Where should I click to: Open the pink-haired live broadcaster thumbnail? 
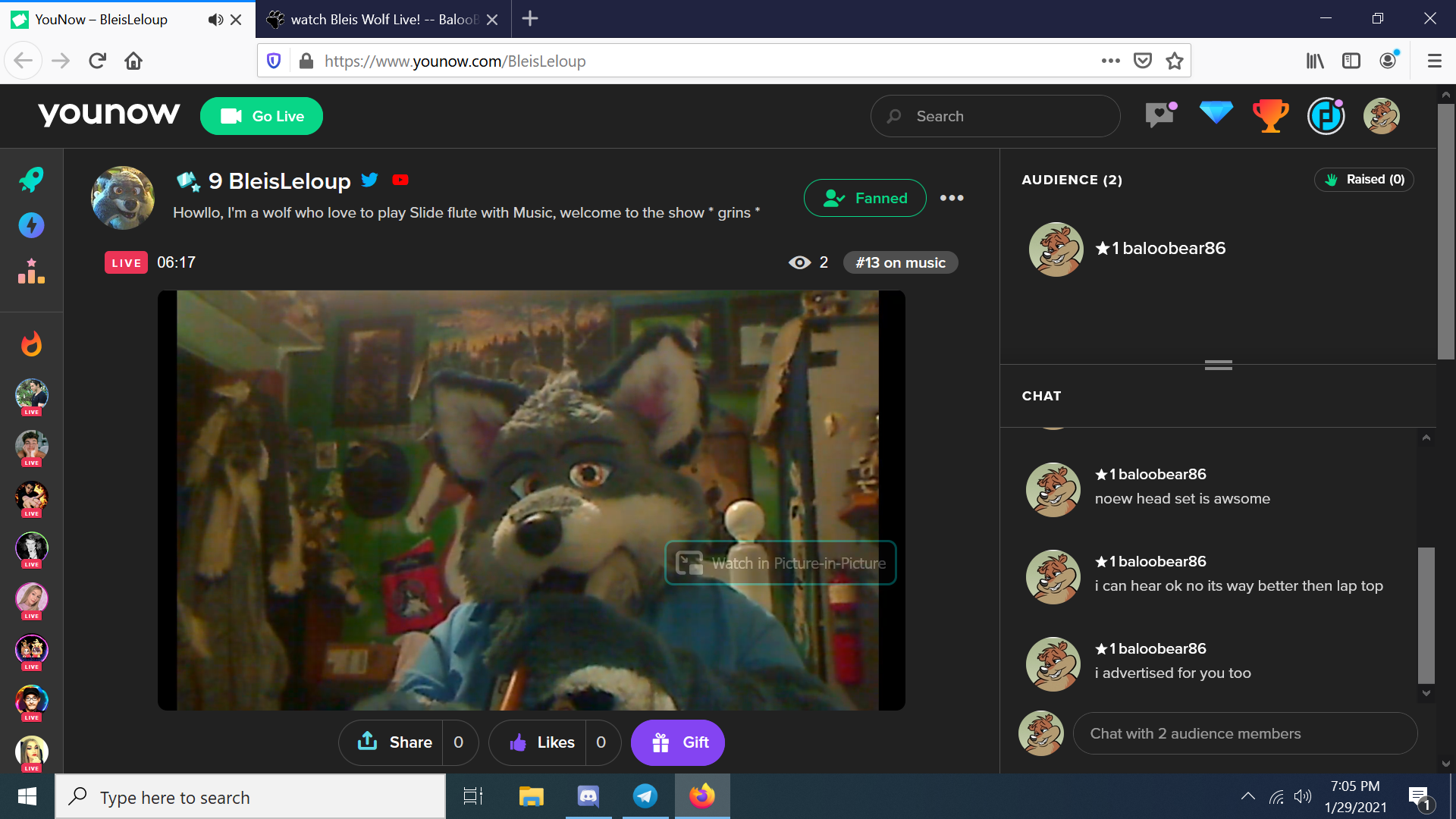pyautogui.click(x=32, y=601)
